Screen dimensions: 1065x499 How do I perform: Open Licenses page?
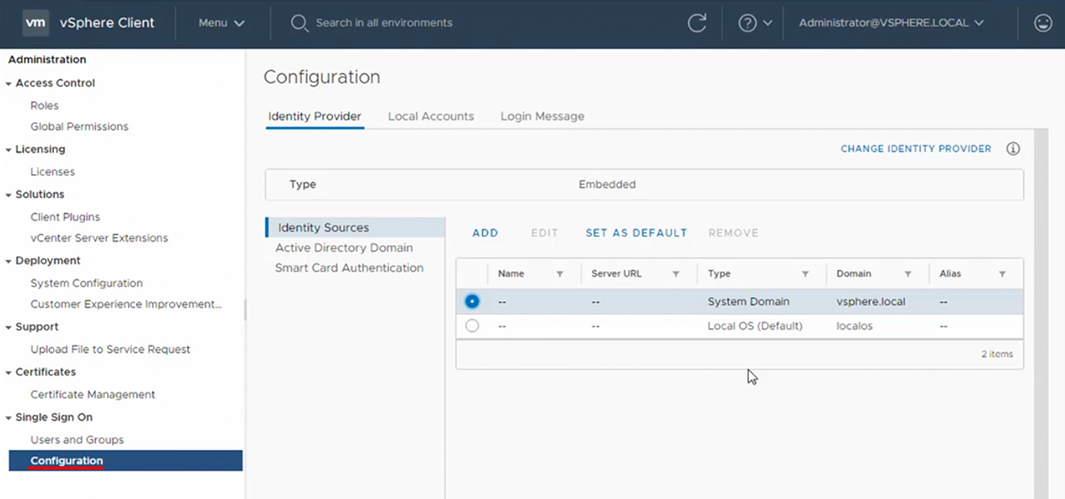click(x=52, y=172)
